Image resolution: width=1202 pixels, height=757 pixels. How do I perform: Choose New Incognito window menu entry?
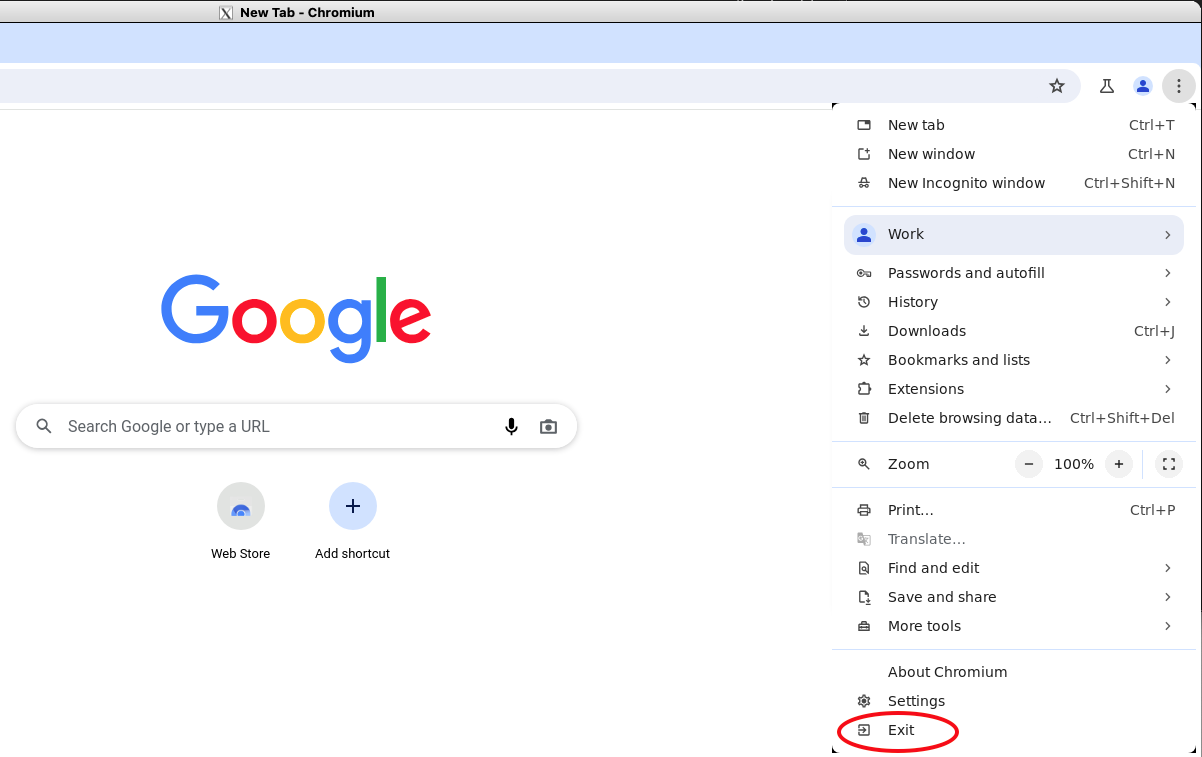(1014, 183)
